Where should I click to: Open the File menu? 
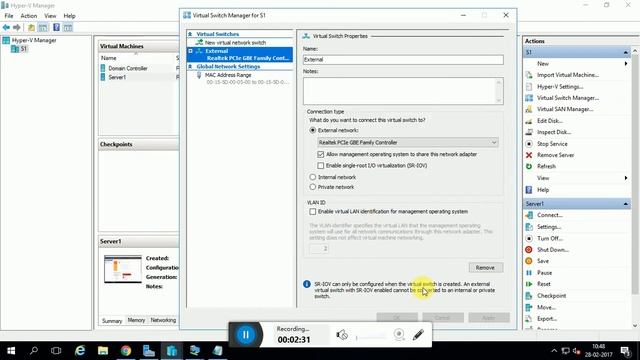point(9,16)
